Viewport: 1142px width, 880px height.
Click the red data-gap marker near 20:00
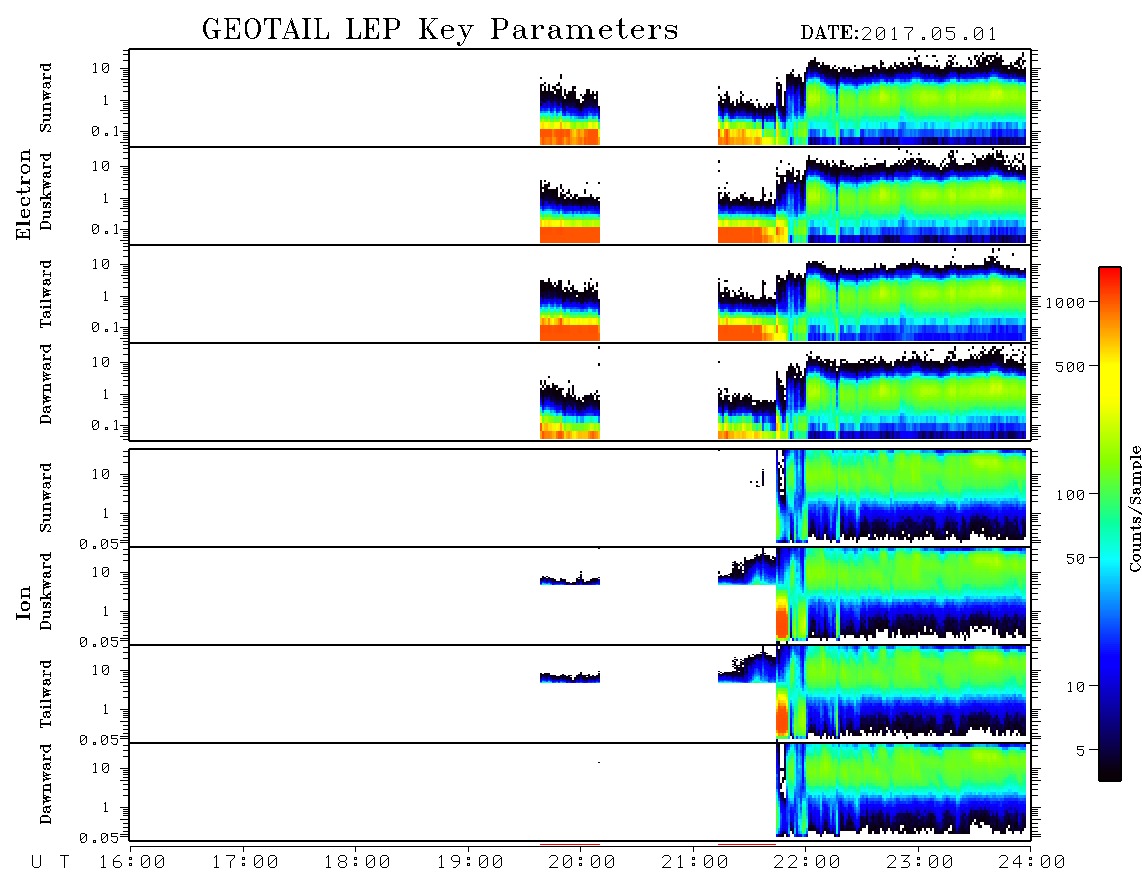coord(570,845)
